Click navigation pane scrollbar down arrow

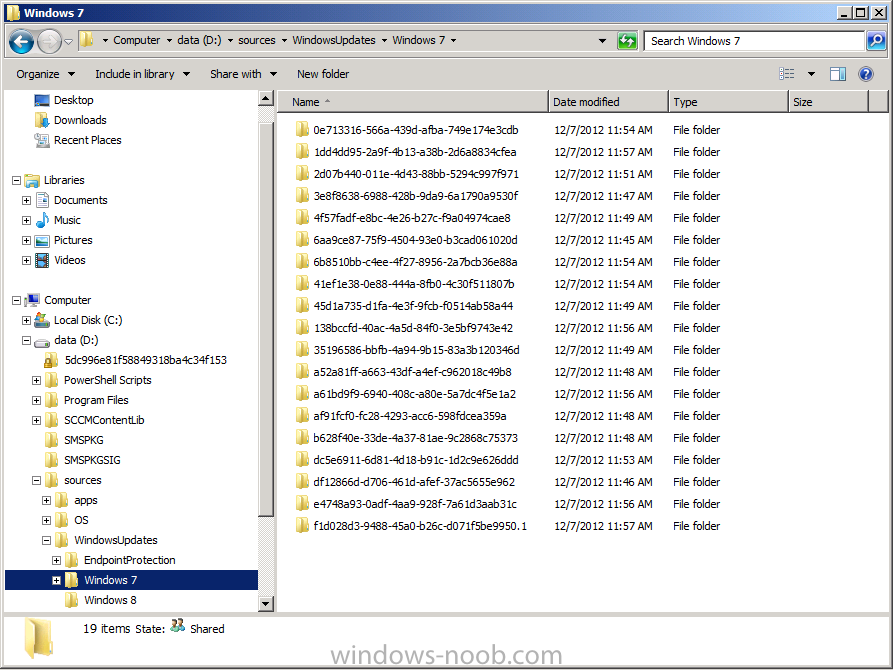coord(266,603)
